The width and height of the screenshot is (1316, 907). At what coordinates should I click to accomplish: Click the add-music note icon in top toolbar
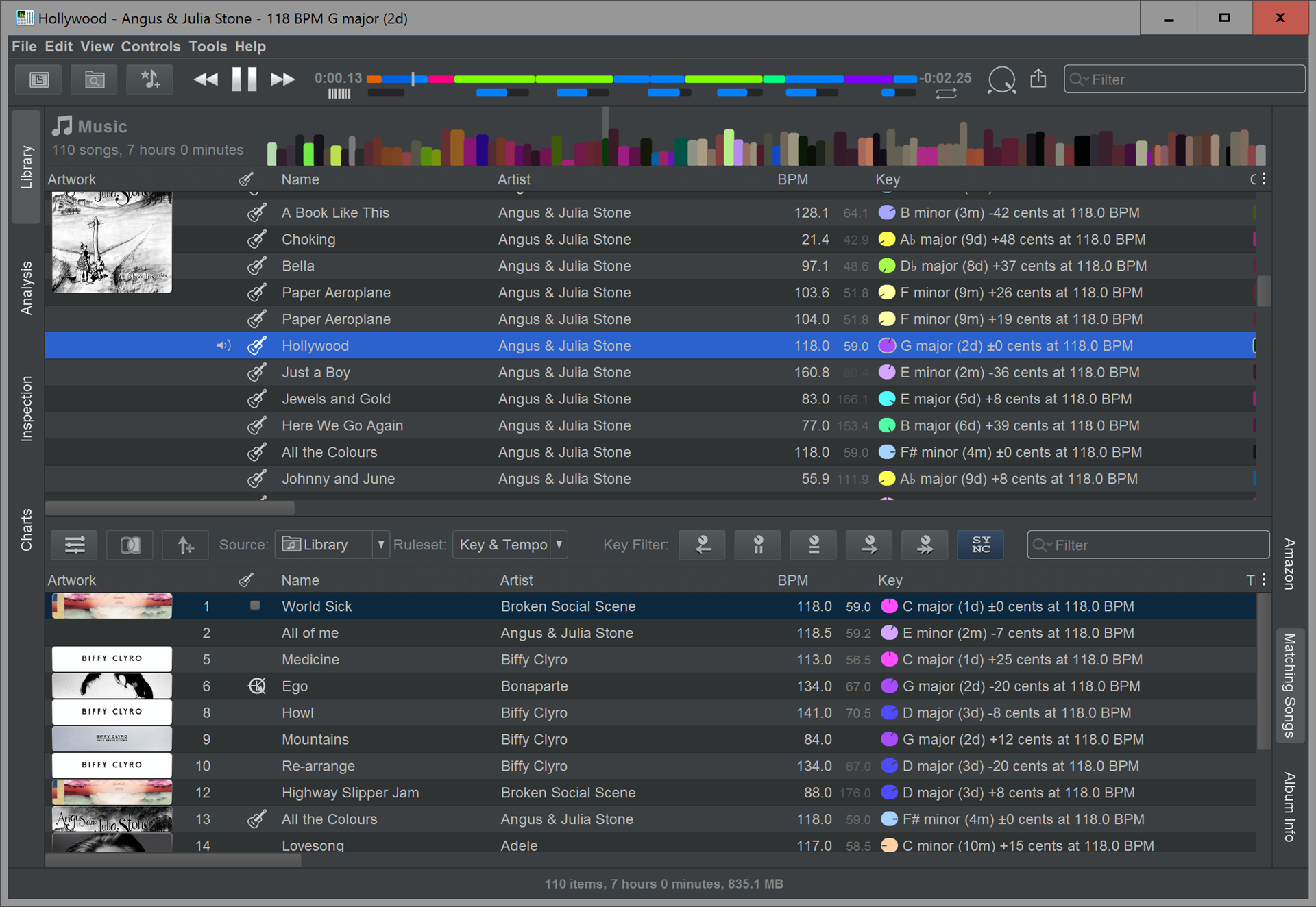coord(150,80)
